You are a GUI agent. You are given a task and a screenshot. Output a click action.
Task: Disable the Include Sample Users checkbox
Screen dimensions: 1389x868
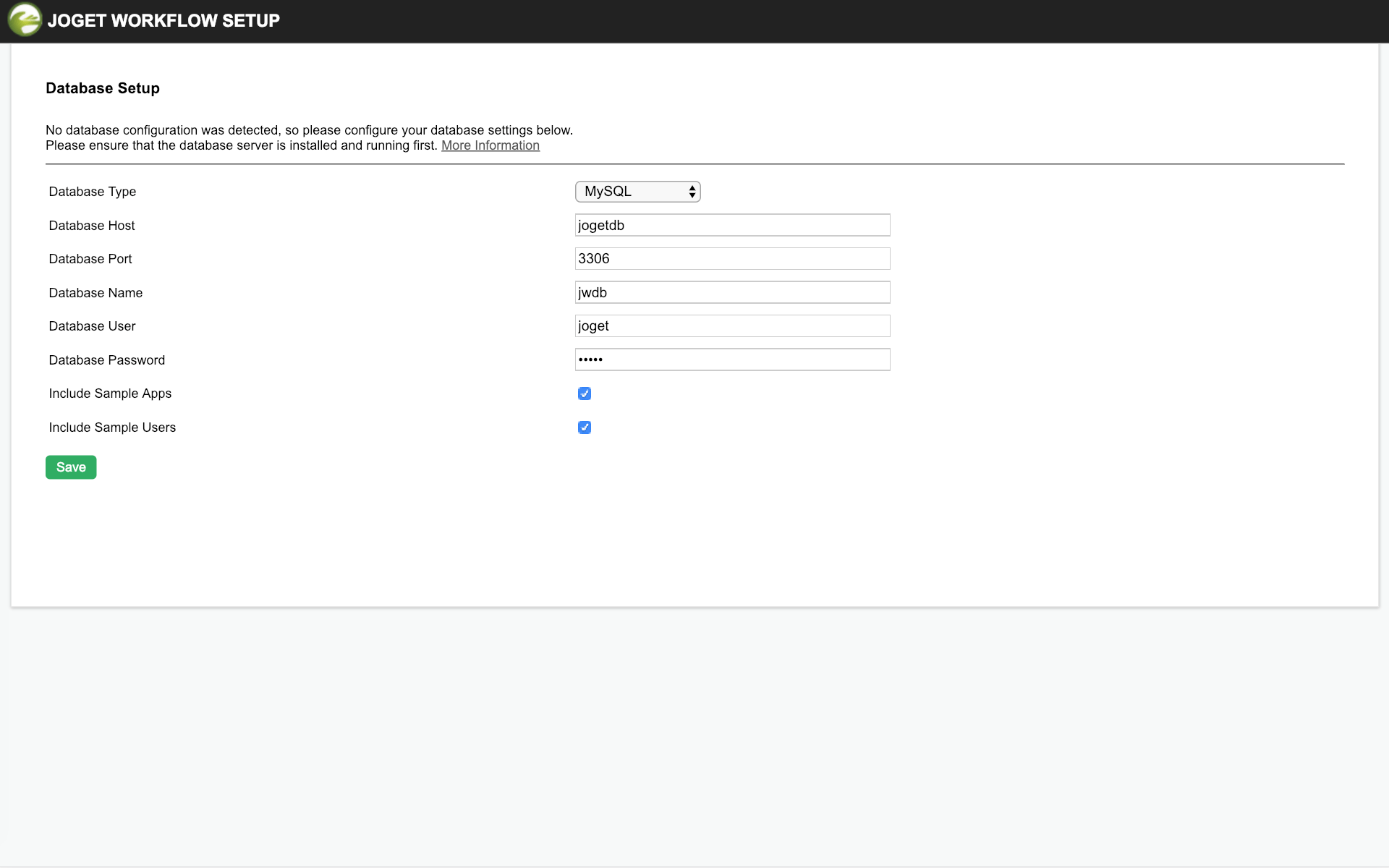(585, 427)
